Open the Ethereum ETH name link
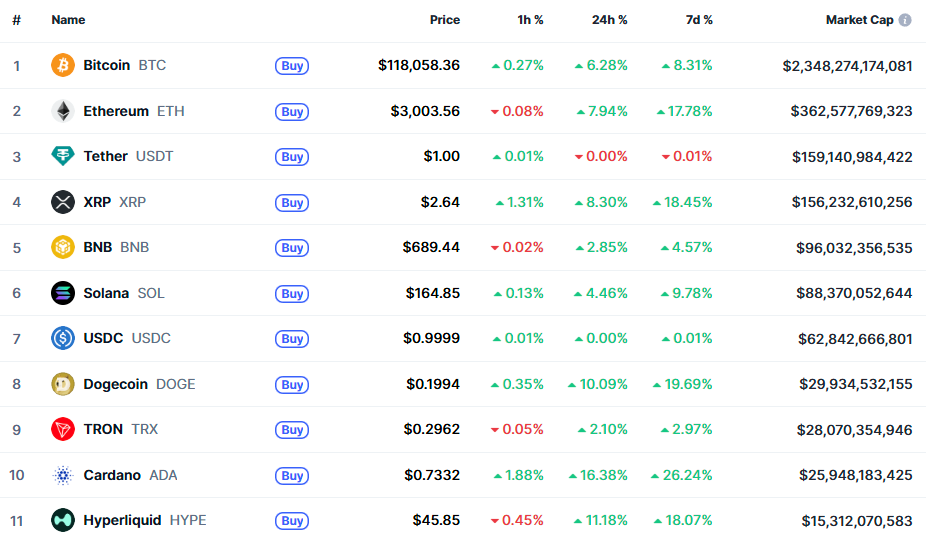926x541 pixels. (134, 111)
